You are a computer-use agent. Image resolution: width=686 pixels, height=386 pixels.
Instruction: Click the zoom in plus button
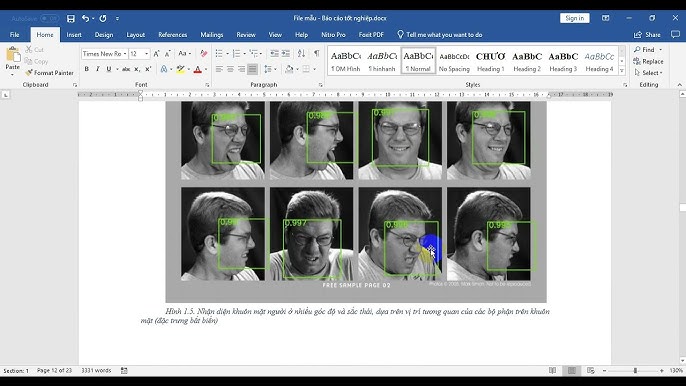pyautogui.click(x=662, y=371)
